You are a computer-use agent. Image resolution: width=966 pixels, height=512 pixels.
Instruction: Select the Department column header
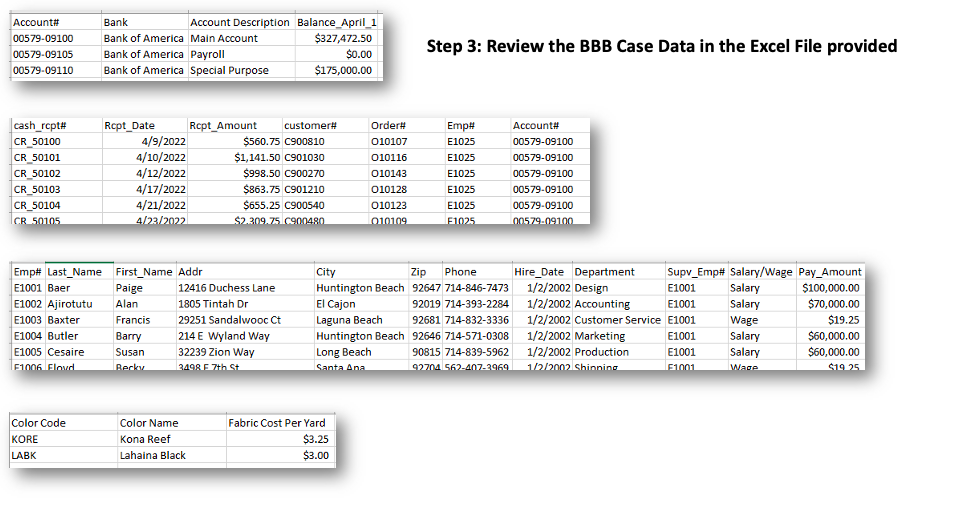click(604, 272)
